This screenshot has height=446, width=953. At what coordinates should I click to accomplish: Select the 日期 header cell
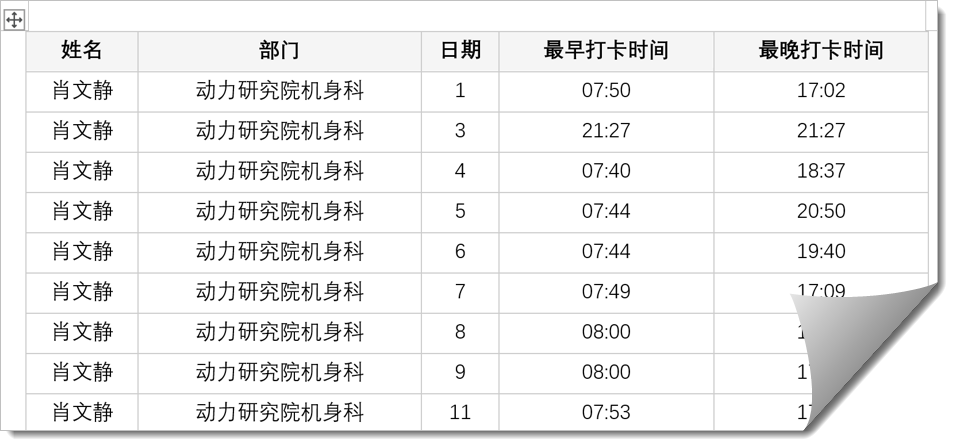pos(460,51)
